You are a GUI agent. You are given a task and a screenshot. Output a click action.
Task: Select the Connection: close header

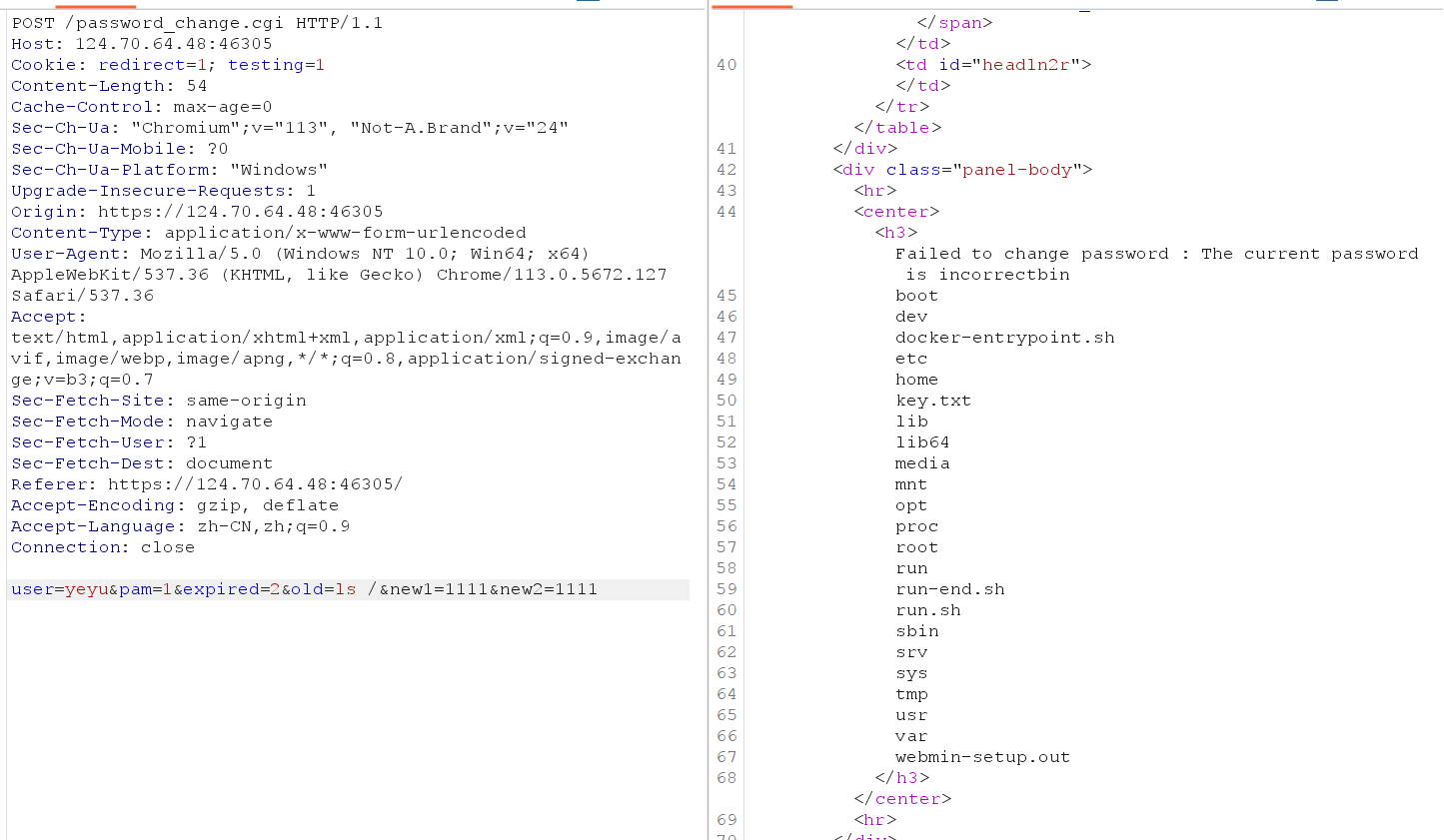103,547
